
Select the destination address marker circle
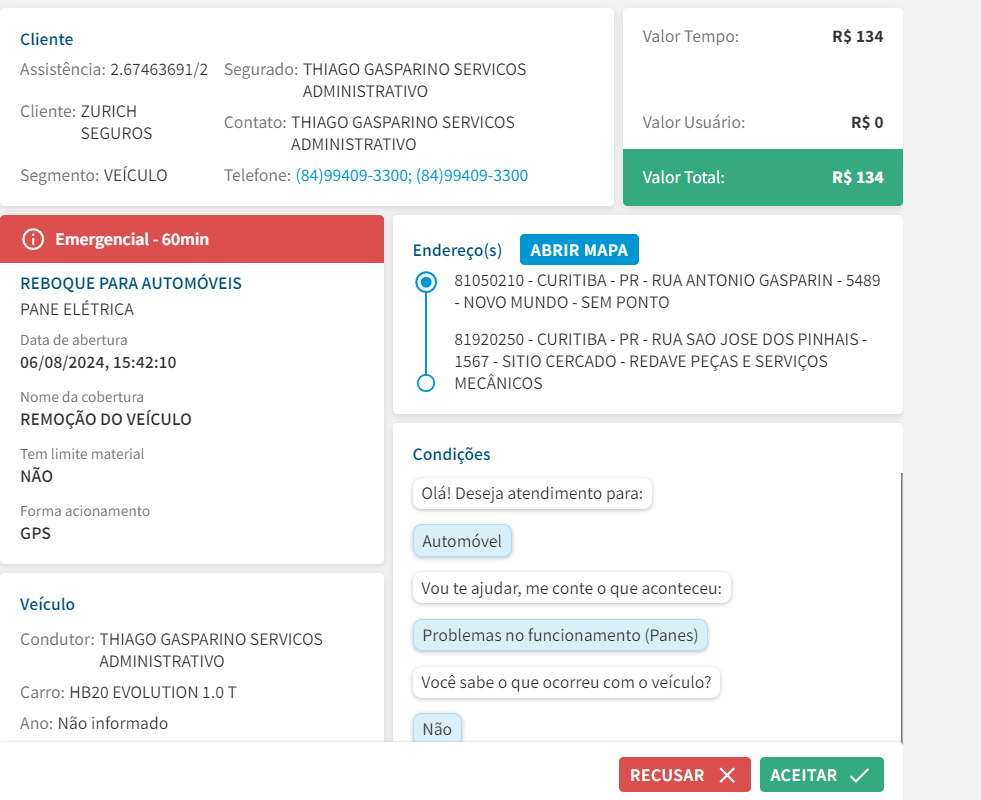[426, 383]
